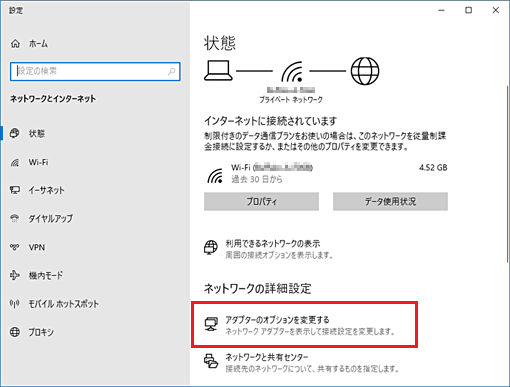Select the 状態 globe icon in sidebar
Image resolution: width=510 pixels, height=387 pixels.
click(x=14, y=133)
